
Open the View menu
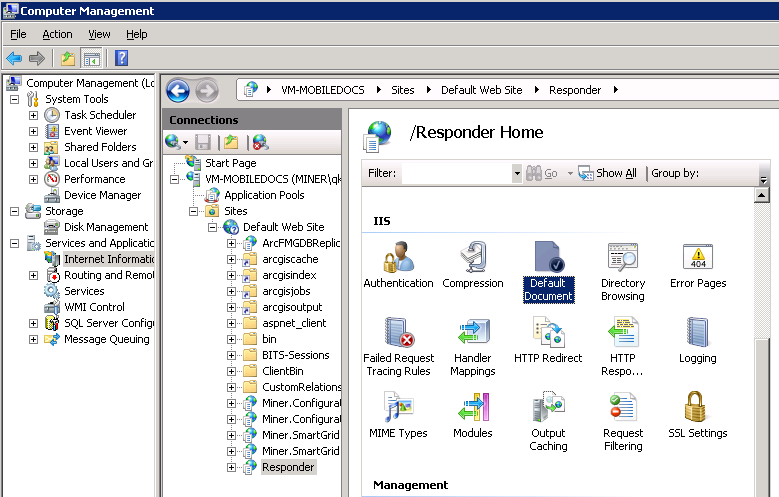pos(100,34)
